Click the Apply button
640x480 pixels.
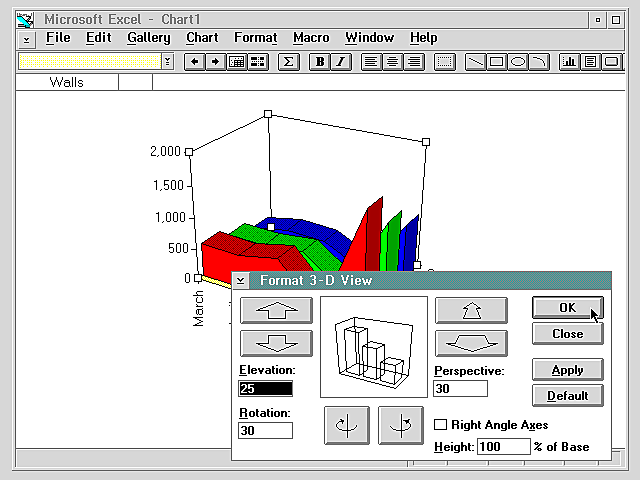pos(567,370)
